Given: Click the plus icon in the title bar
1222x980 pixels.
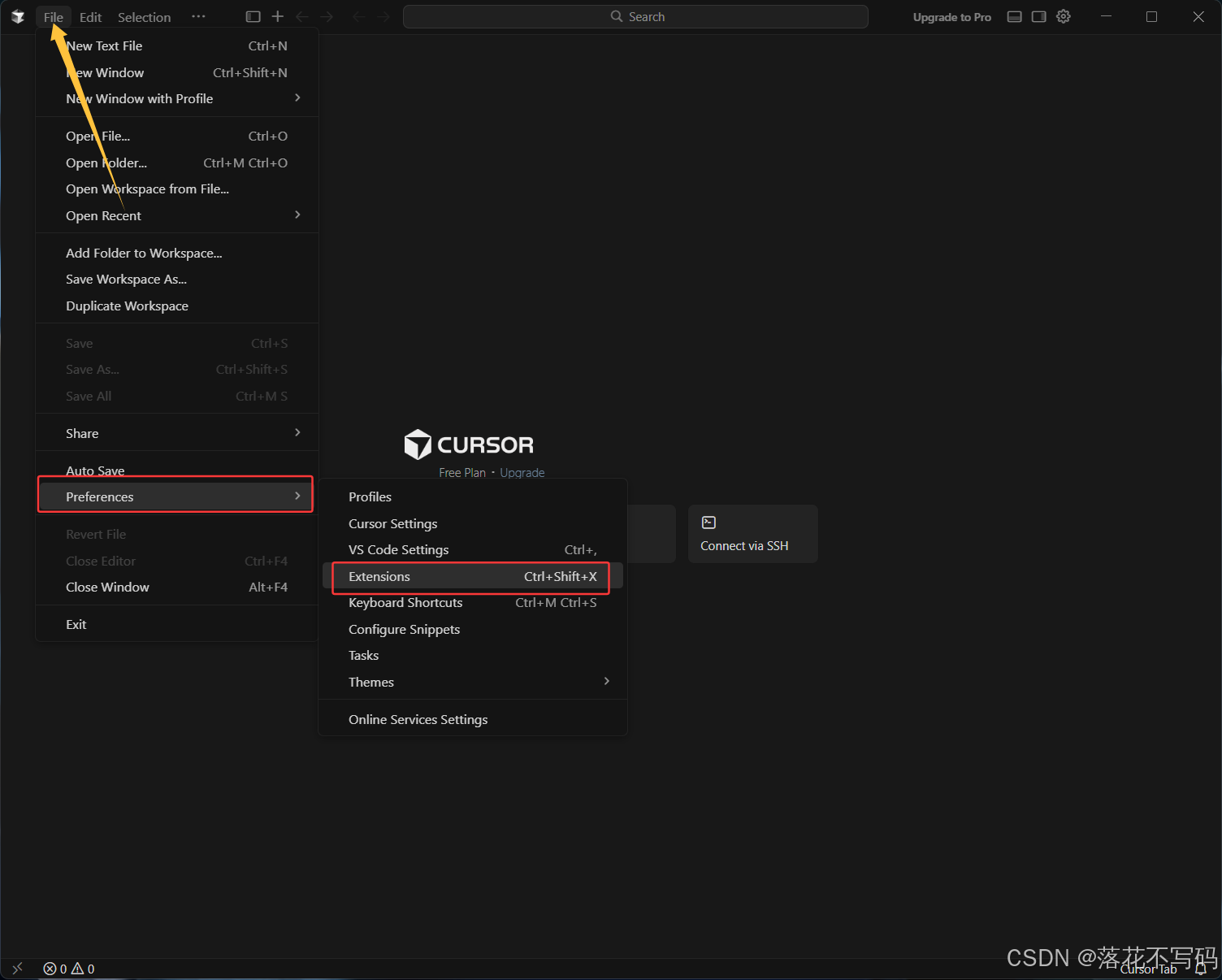Looking at the screenshot, I should click(278, 17).
